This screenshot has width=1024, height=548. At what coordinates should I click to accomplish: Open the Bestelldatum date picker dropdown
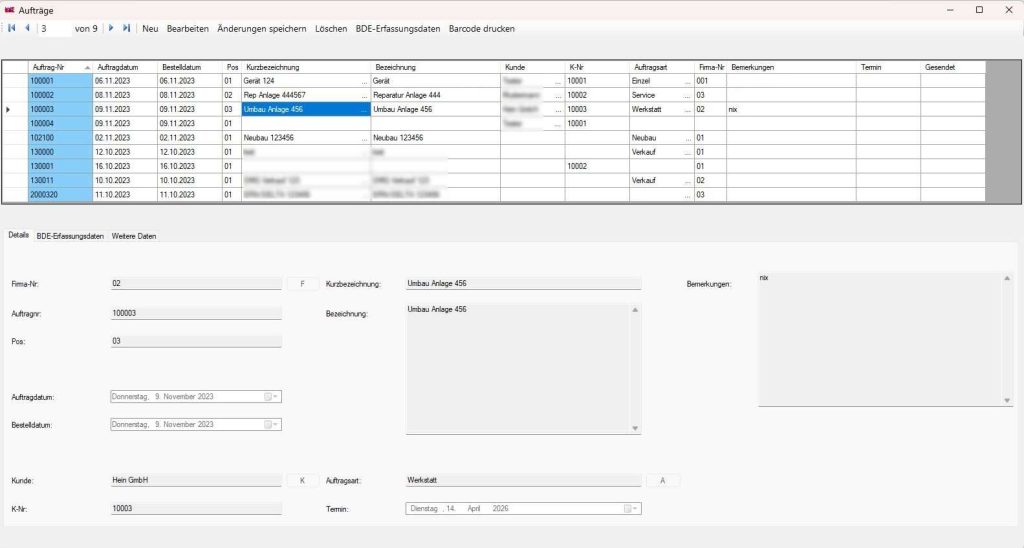click(271, 425)
